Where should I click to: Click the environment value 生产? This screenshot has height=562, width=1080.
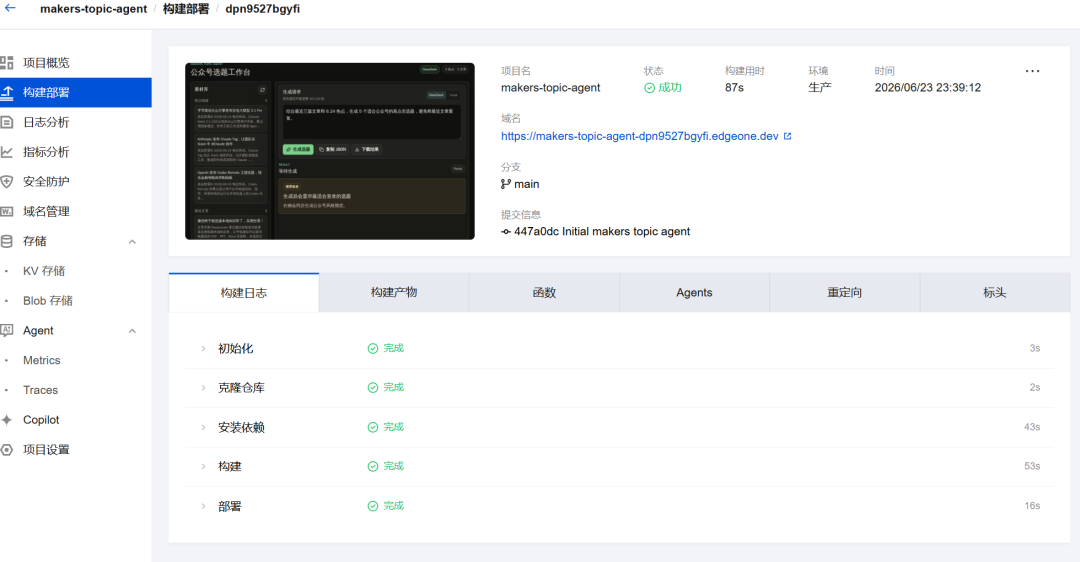click(x=820, y=87)
